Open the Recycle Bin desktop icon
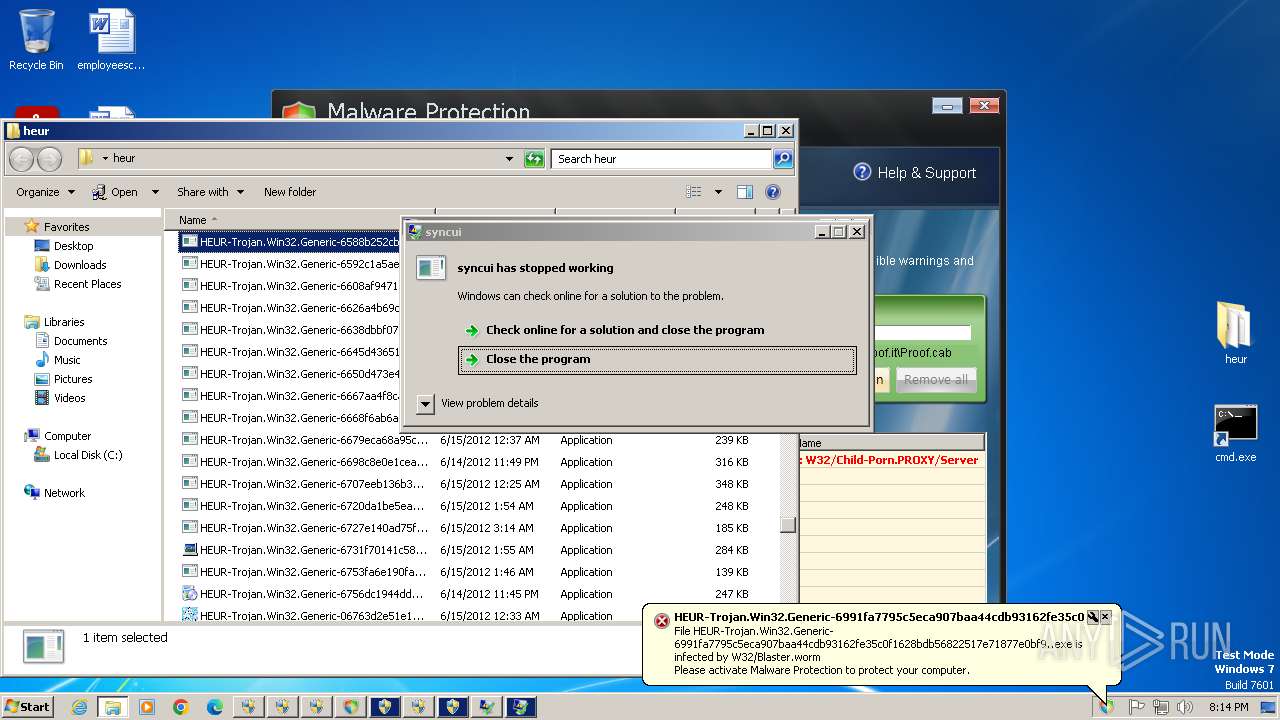This screenshot has width=1280, height=720. tap(36, 40)
